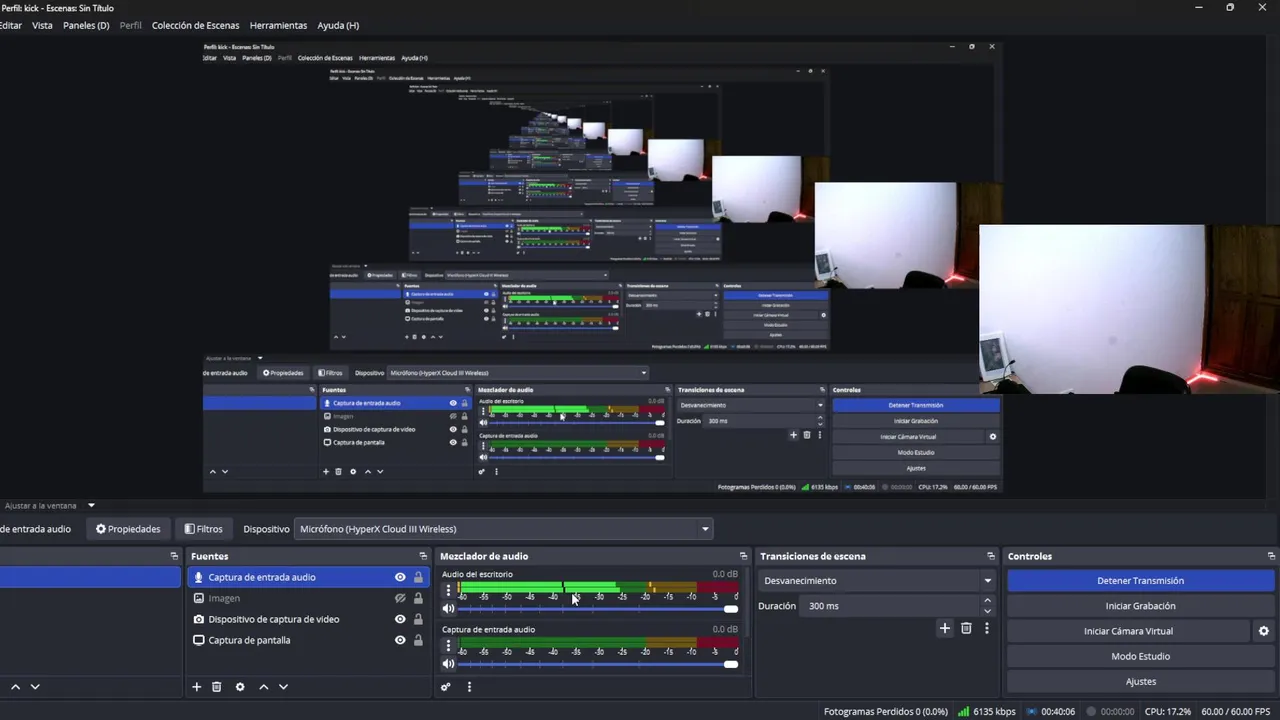Show the Imagen source

coord(400,598)
